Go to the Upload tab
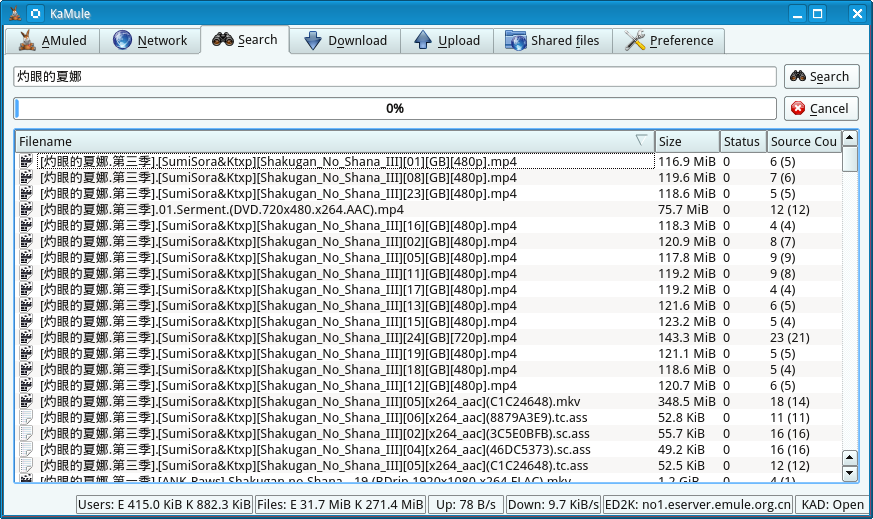The image size is (873, 519). point(447,41)
